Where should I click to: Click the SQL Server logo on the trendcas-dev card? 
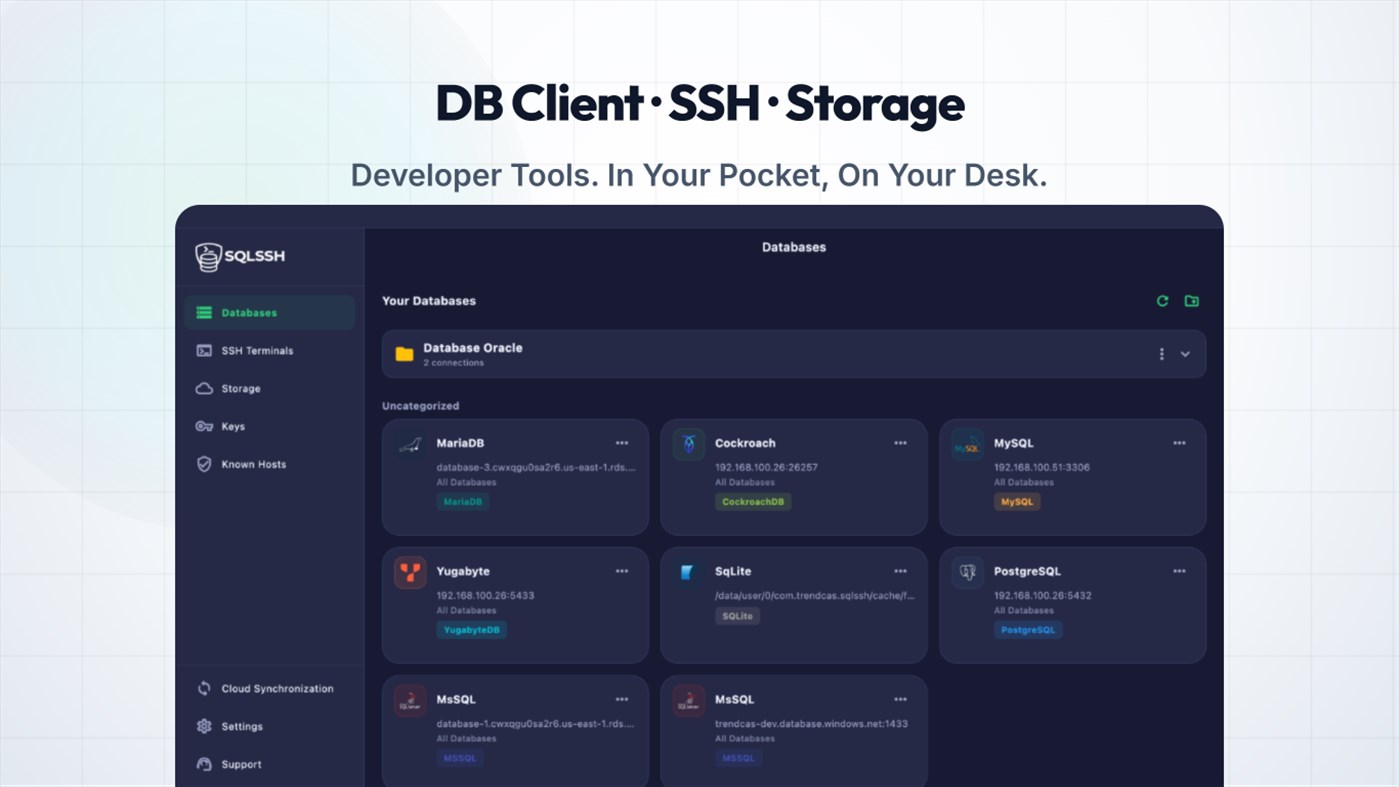tap(689, 701)
